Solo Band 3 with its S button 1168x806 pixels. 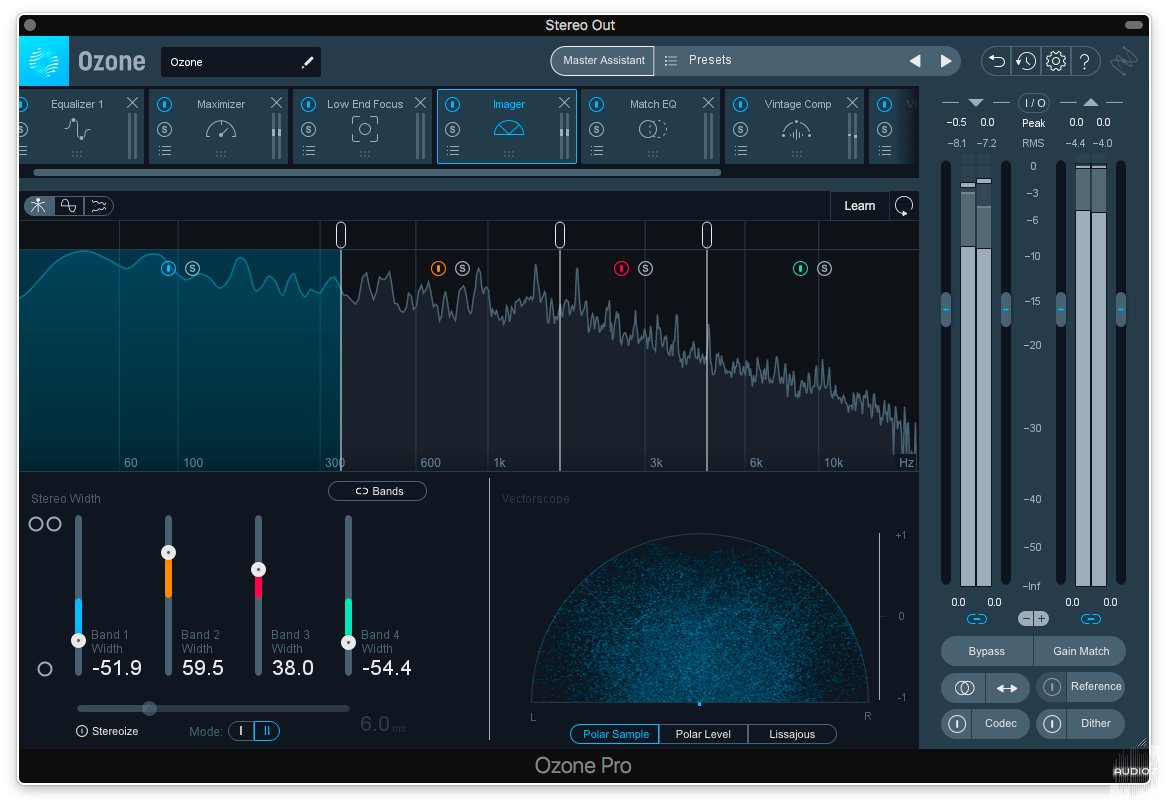pyautogui.click(x=645, y=268)
